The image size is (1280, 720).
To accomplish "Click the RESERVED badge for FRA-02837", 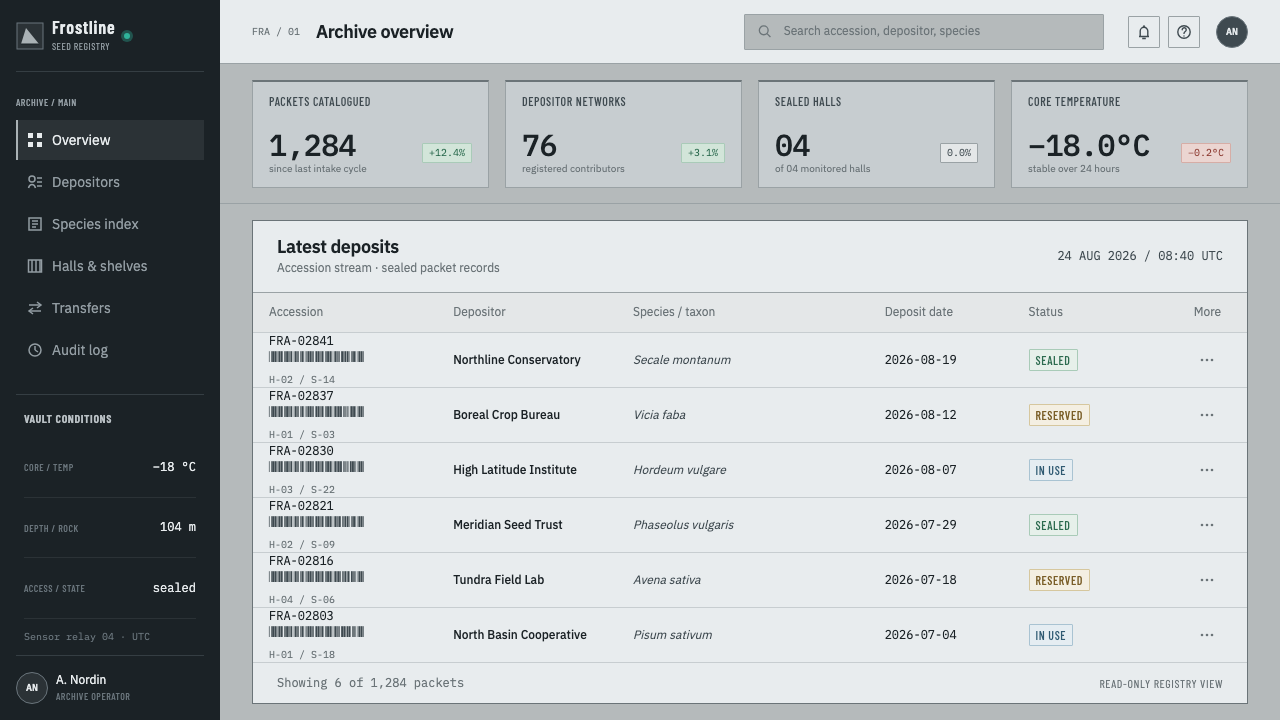I will click(1059, 415).
